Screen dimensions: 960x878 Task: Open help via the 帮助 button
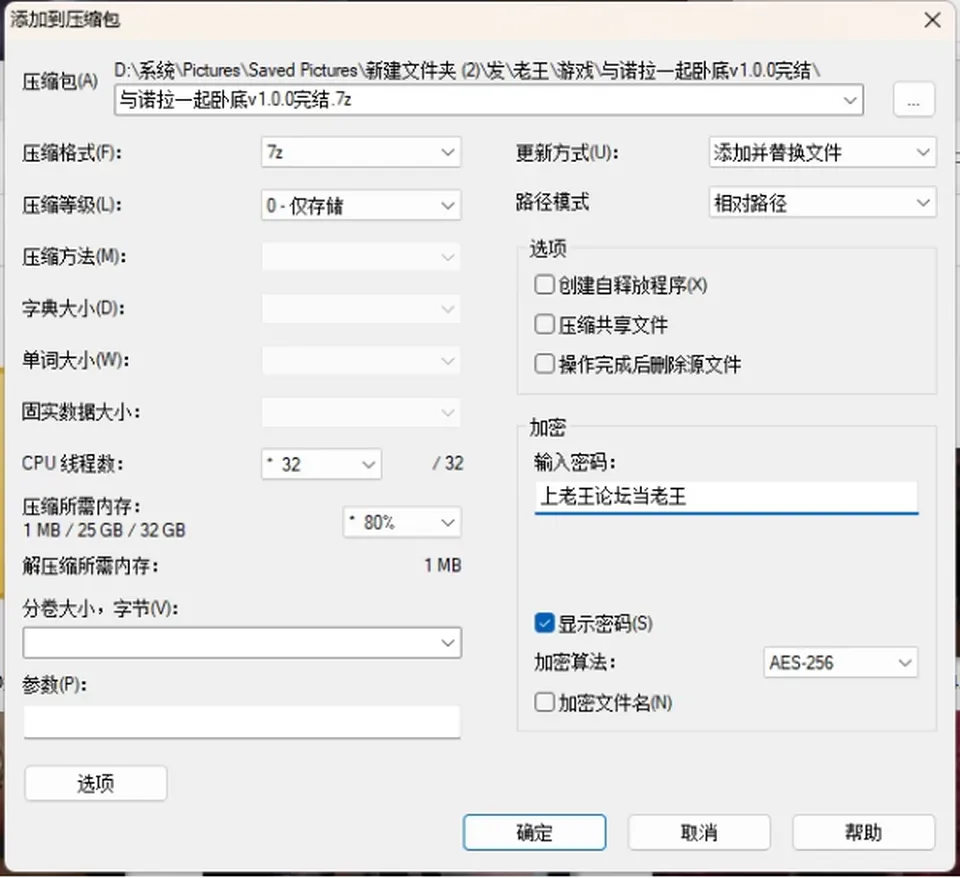point(864,832)
